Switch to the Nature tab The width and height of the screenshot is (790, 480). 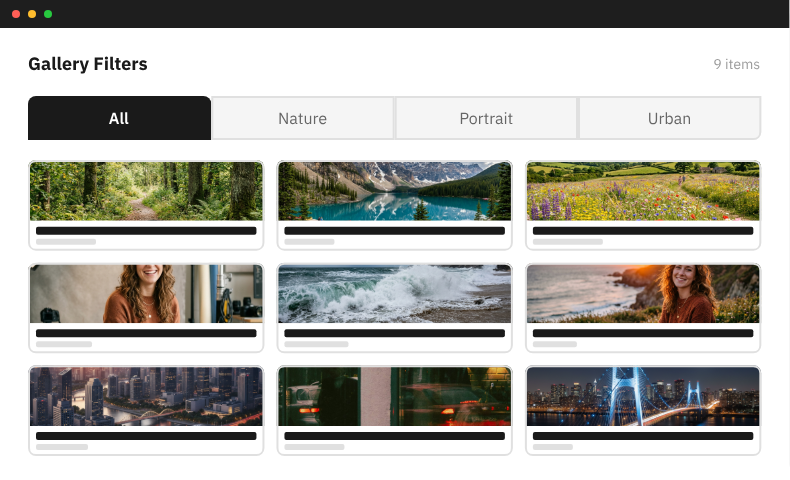pyautogui.click(x=302, y=118)
